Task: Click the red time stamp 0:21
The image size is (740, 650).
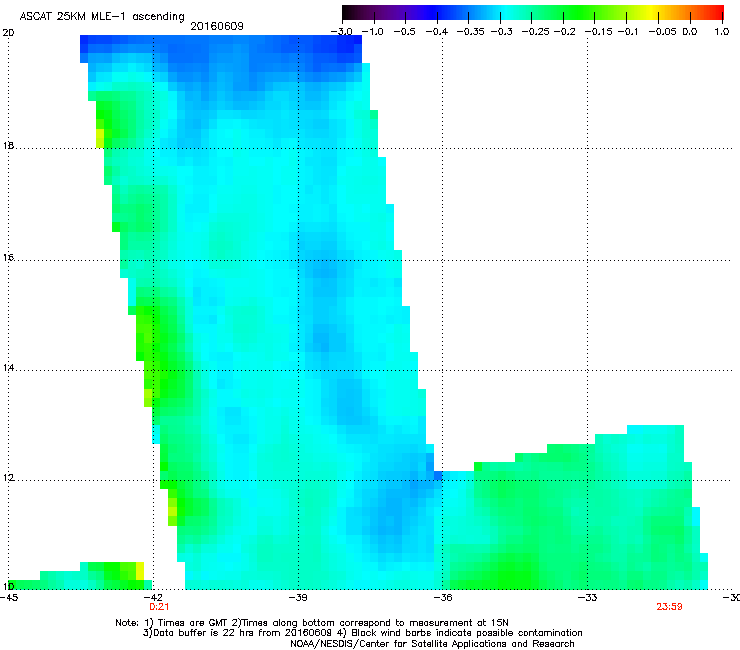Action: [x=159, y=607]
